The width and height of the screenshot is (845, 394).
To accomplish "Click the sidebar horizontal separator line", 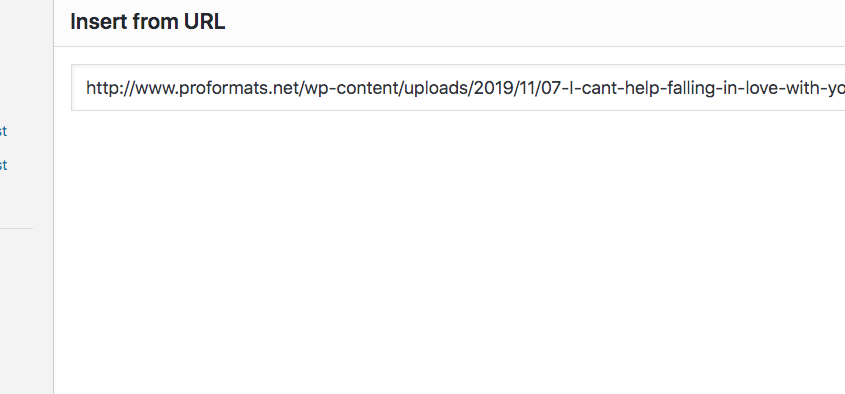I will coord(16,229).
